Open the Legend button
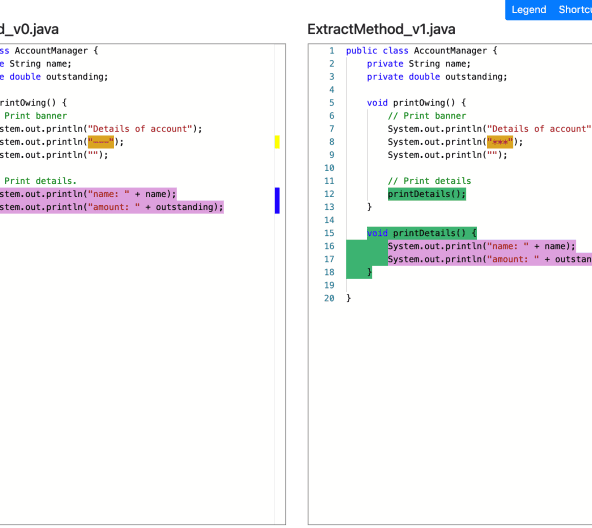This screenshot has width=592, height=528. pyautogui.click(x=528, y=9)
